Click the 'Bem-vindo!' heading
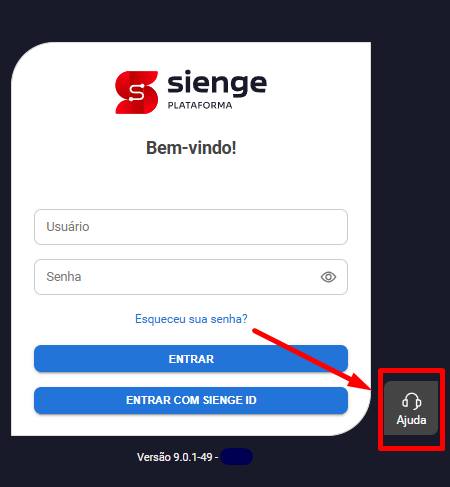This screenshot has height=487, width=450. tap(191, 148)
